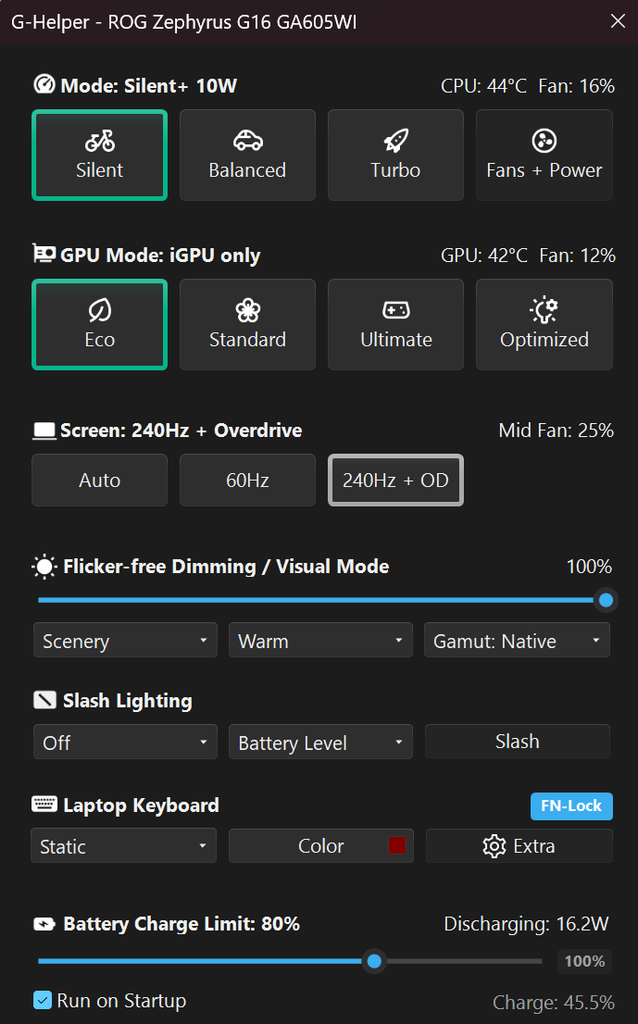This screenshot has width=638, height=1024.
Task: Close the G-Helper window
Action: (618, 21)
